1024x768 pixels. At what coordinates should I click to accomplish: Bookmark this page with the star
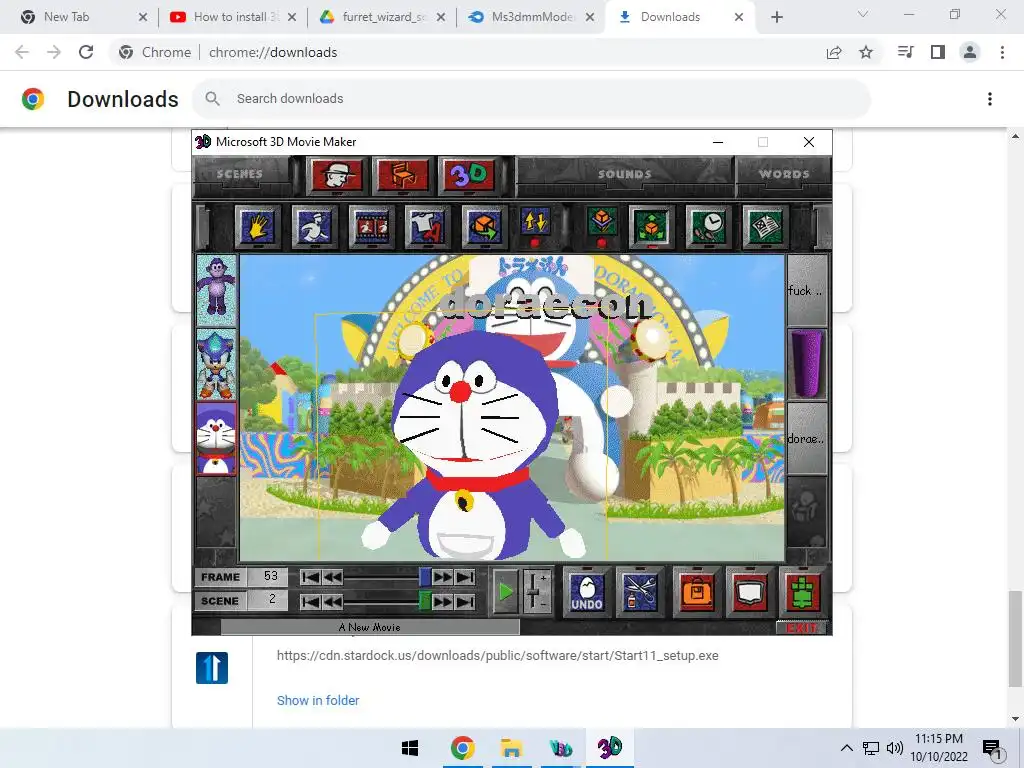(866, 52)
